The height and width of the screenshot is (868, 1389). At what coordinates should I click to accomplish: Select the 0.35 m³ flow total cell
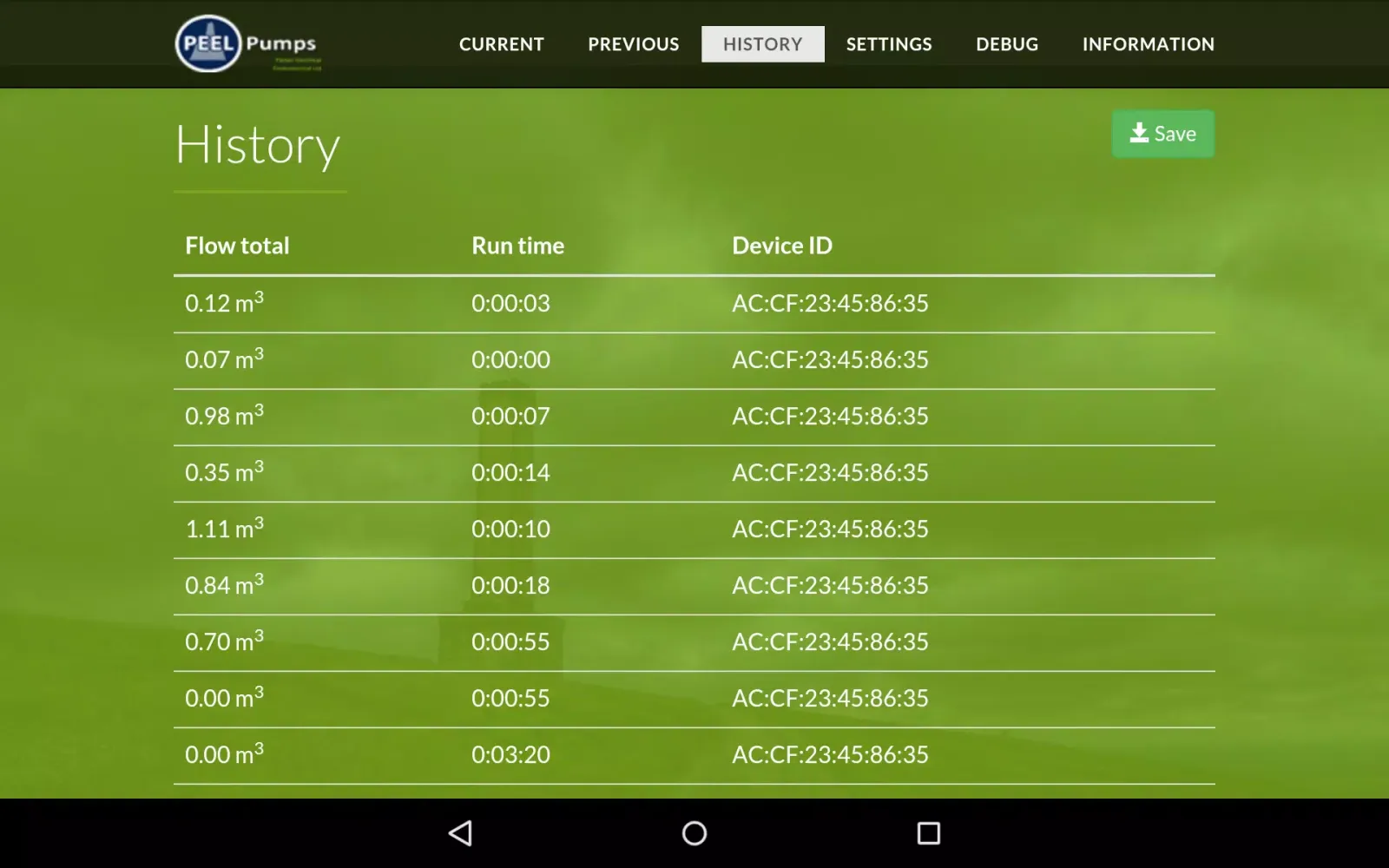pyautogui.click(x=224, y=471)
